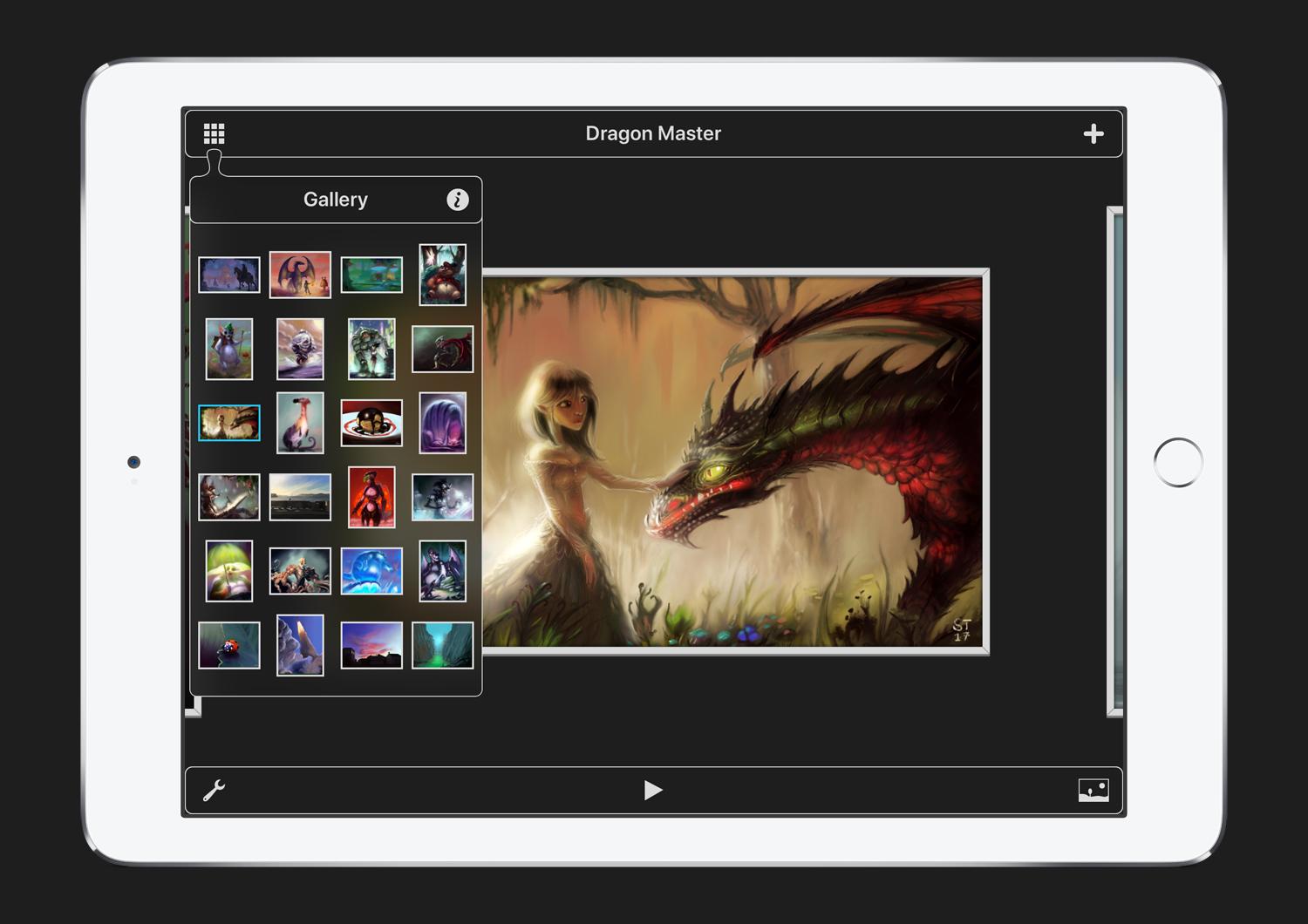Tap the next artwork edge on right
The height and width of the screenshot is (924, 1308).
pos(1115,462)
